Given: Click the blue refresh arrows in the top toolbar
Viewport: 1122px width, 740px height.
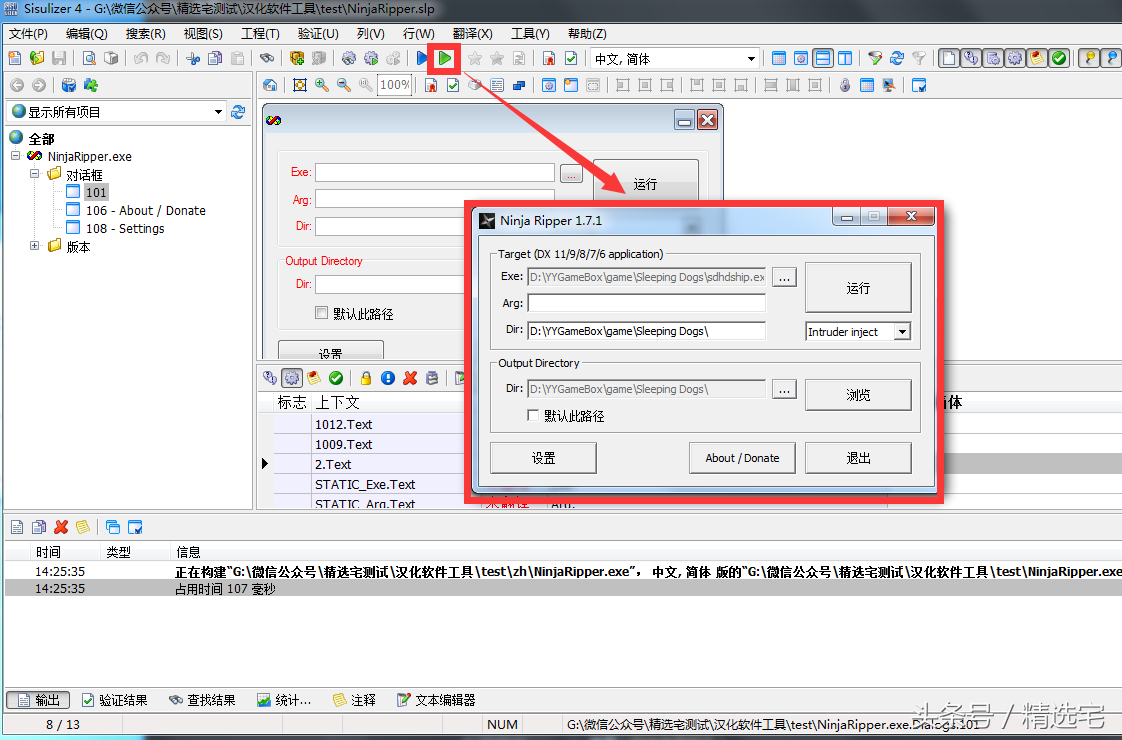Looking at the screenshot, I should [897, 59].
